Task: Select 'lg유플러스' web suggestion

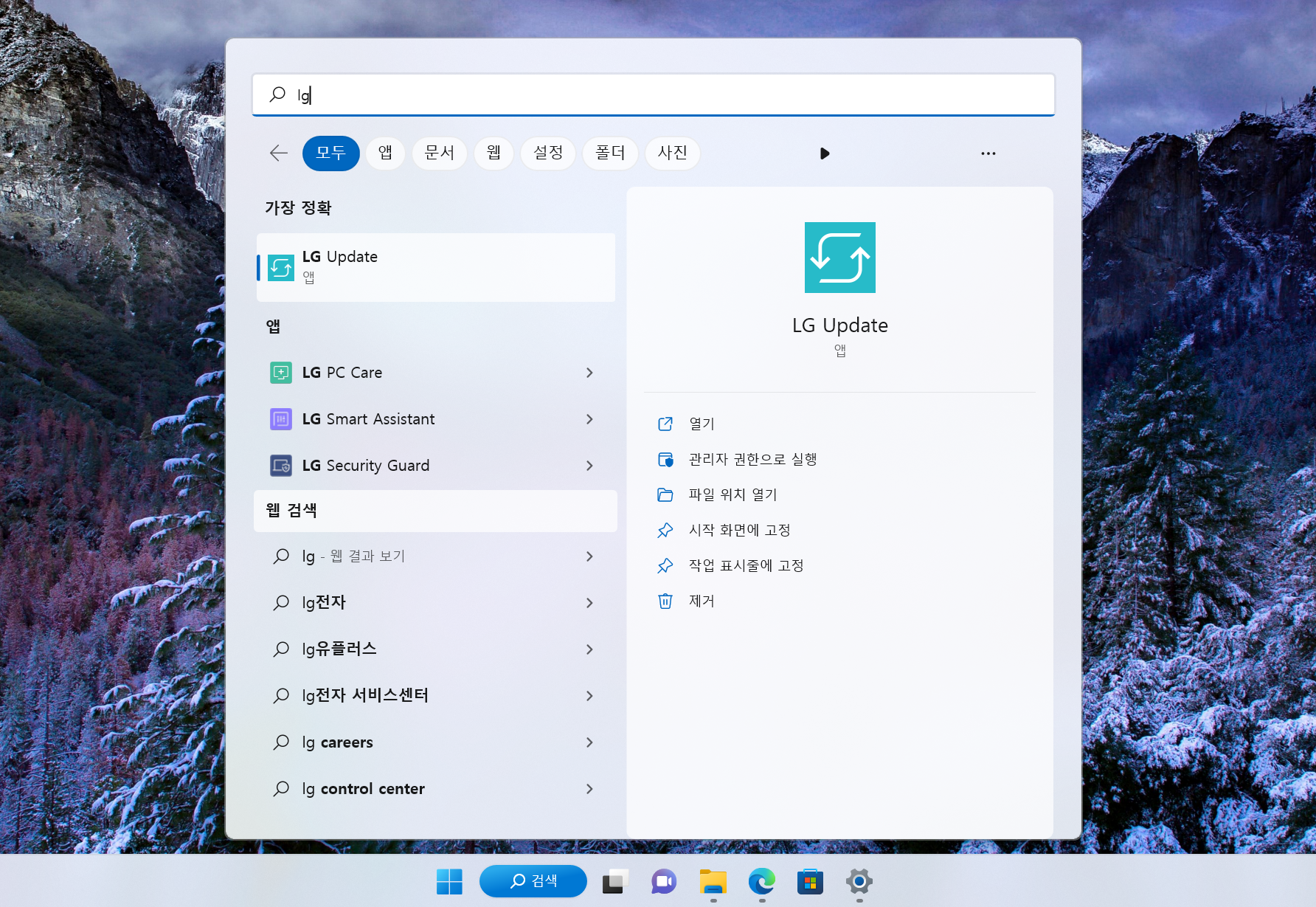Action: click(435, 649)
